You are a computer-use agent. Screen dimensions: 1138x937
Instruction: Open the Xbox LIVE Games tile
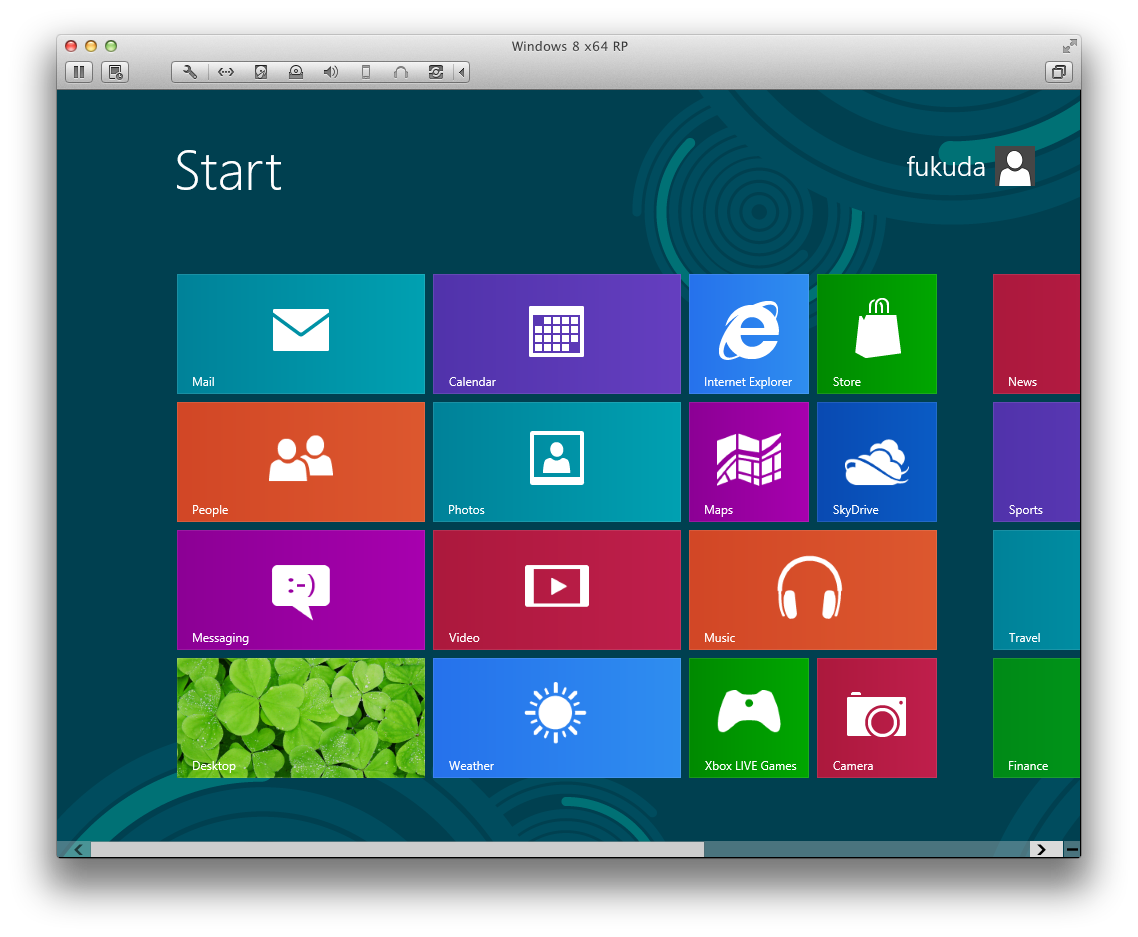749,718
